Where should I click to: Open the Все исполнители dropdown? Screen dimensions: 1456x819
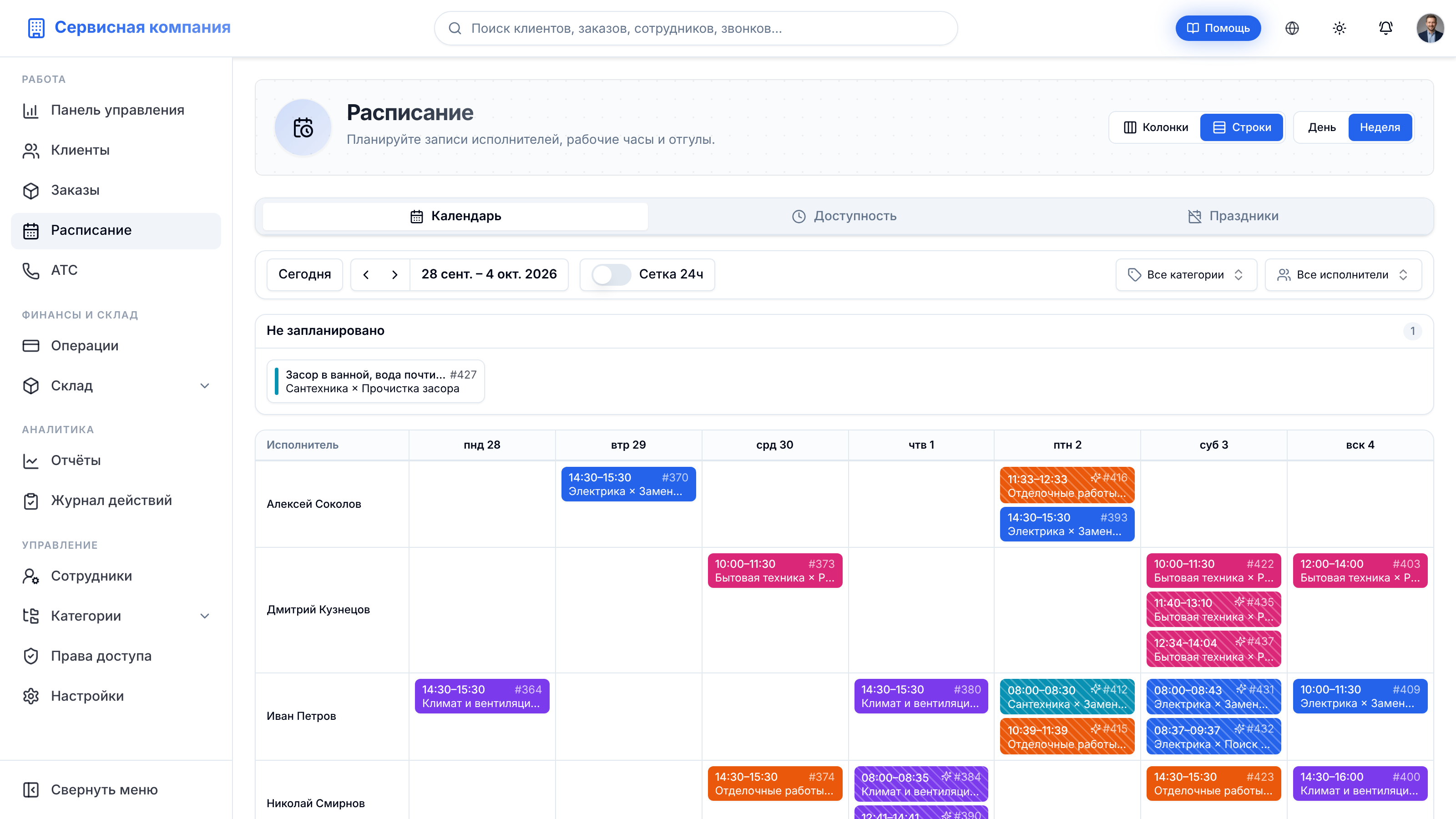click(1343, 275)
